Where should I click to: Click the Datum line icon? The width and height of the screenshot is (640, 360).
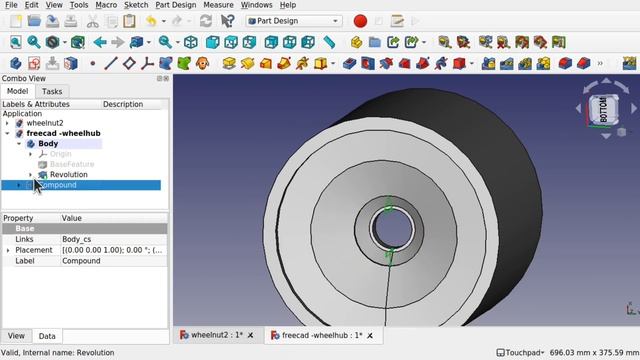111,63
